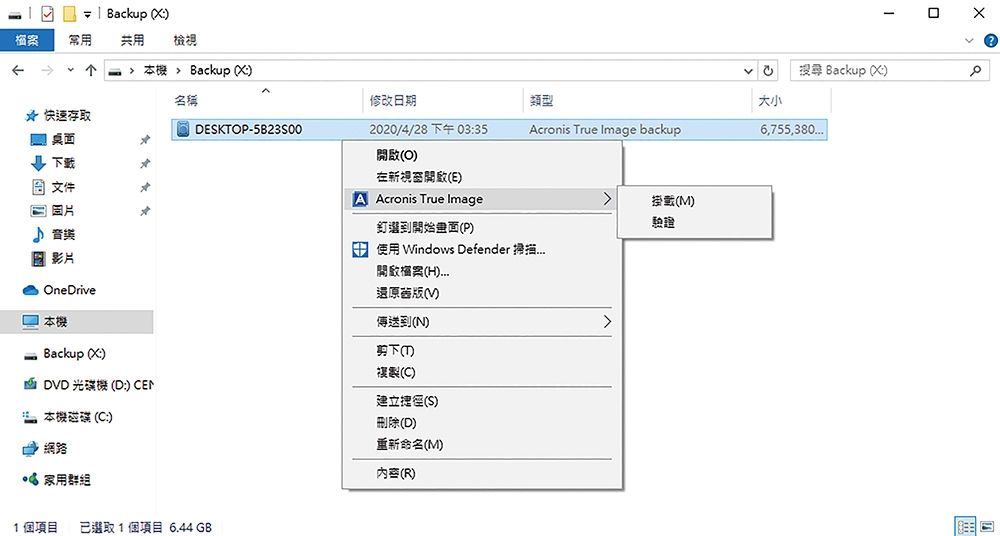Image resolution: width=1000 pixels, height=536 pixels.
Task: Click the OneDrive cloud icon in sidebar
Action: [x=31, y=290]
